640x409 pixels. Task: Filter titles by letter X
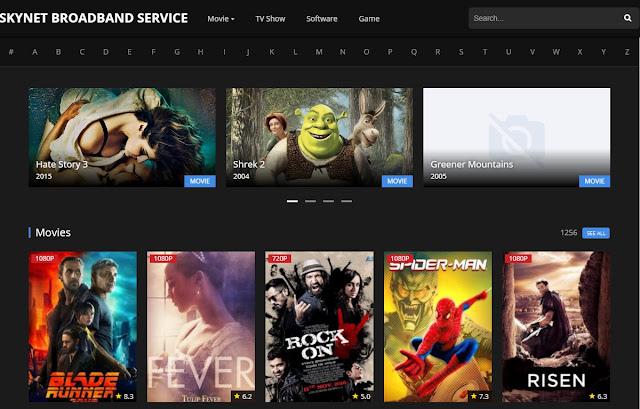580,52
